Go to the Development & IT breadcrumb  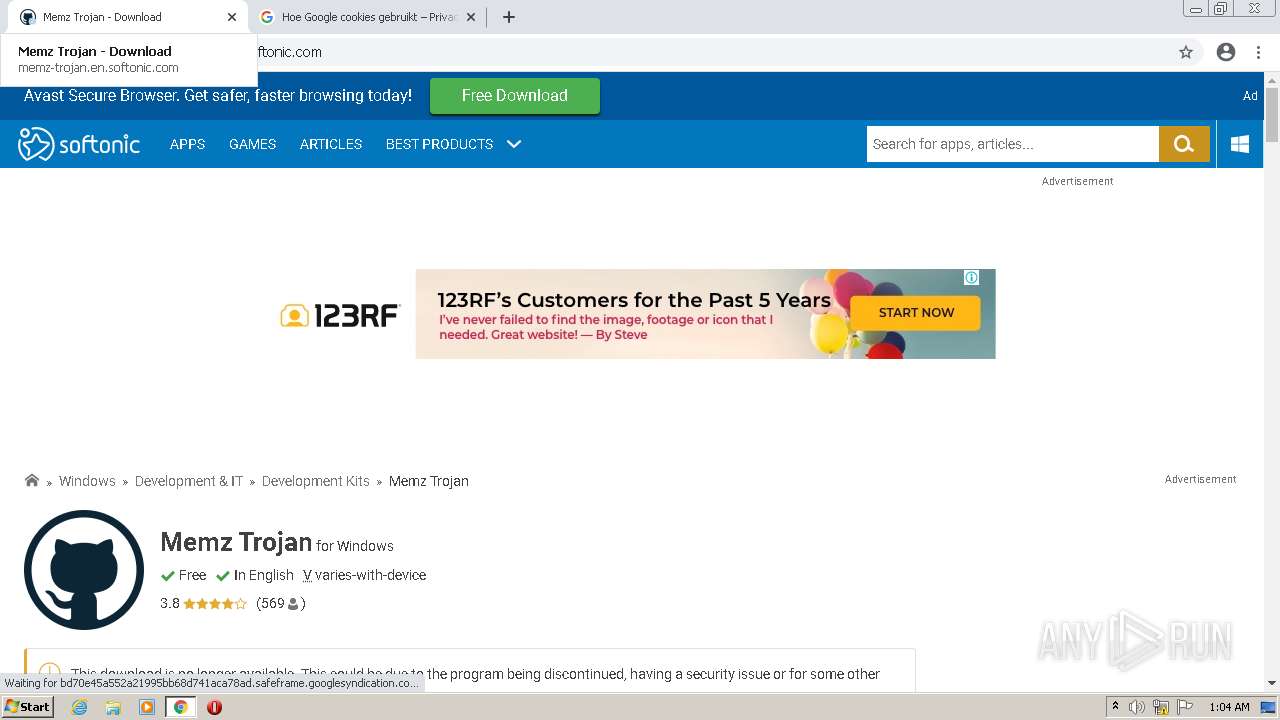click(x=189, y=481)
